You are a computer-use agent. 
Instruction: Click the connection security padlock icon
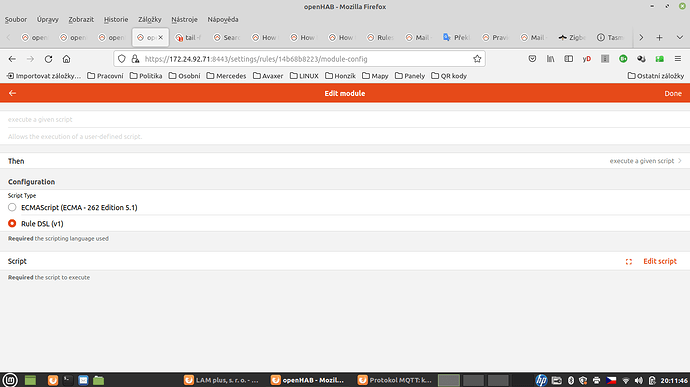(x=135, y=59)
